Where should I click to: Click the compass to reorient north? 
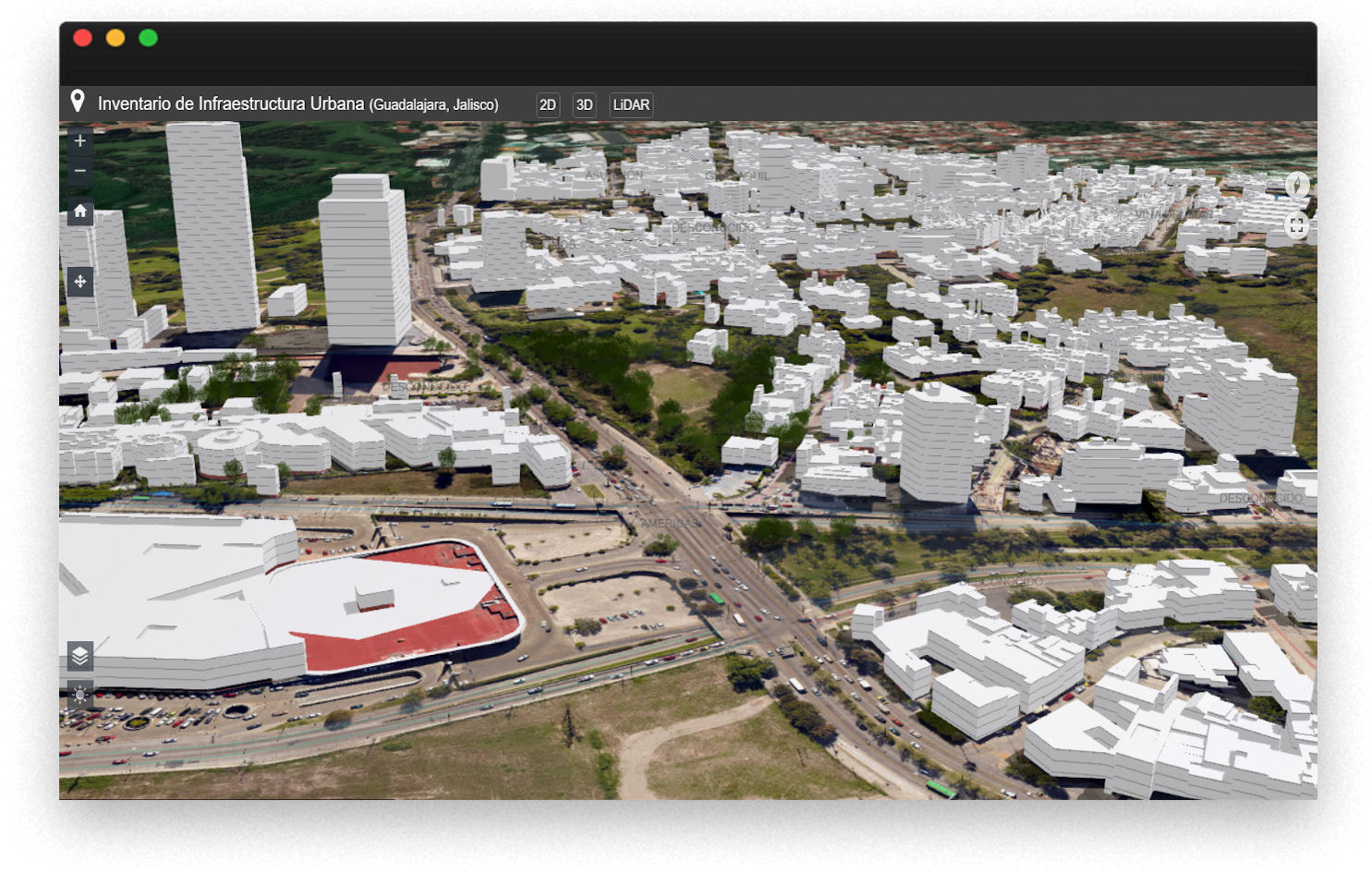[x=1297, y=185]
